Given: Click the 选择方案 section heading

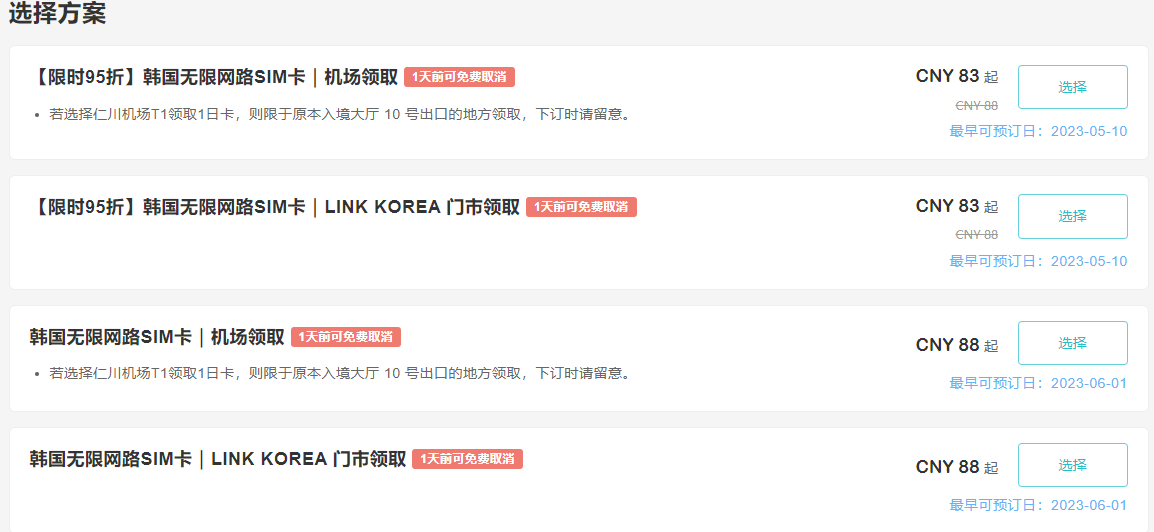Looking at the screenshot, I should (x=58, y=14).
